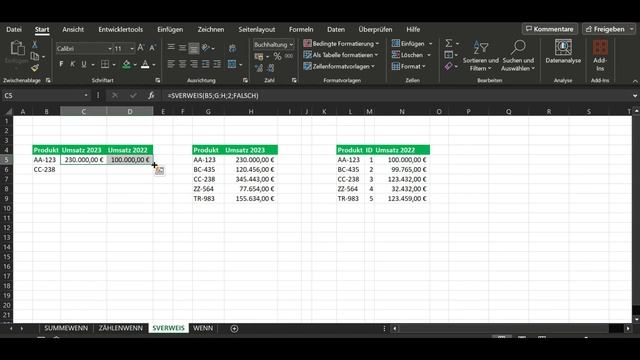Toggle bold with the F button
This screenshot has height=360, width=640.
click(x=61, y=64)
